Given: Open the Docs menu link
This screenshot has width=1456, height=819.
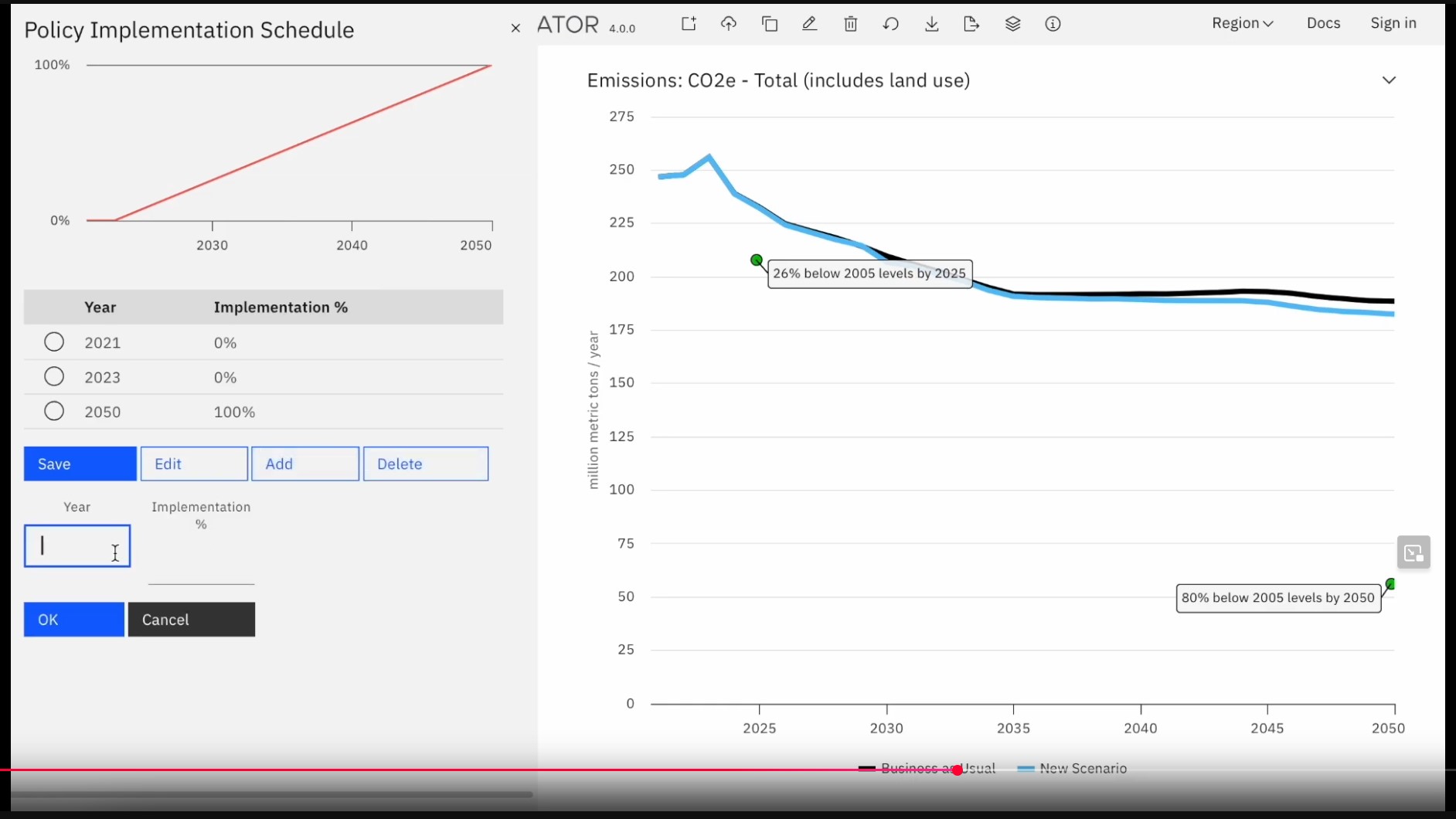Looking at the screenshot, I should click(x=1323, y=23).
